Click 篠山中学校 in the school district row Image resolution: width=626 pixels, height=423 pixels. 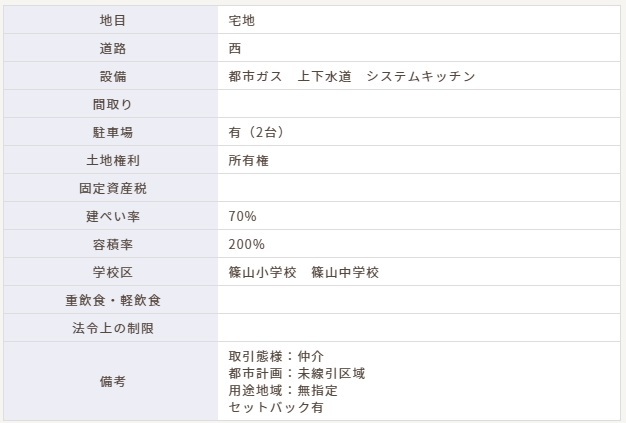345,272
